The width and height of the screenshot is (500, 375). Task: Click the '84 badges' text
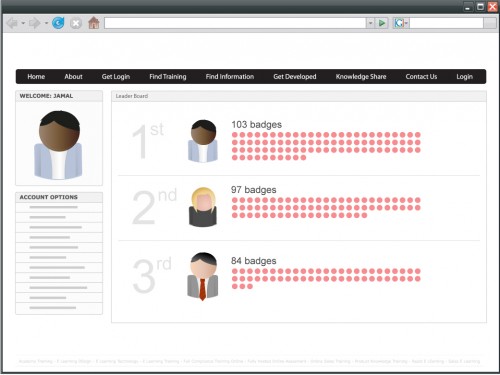pos(253,261)
